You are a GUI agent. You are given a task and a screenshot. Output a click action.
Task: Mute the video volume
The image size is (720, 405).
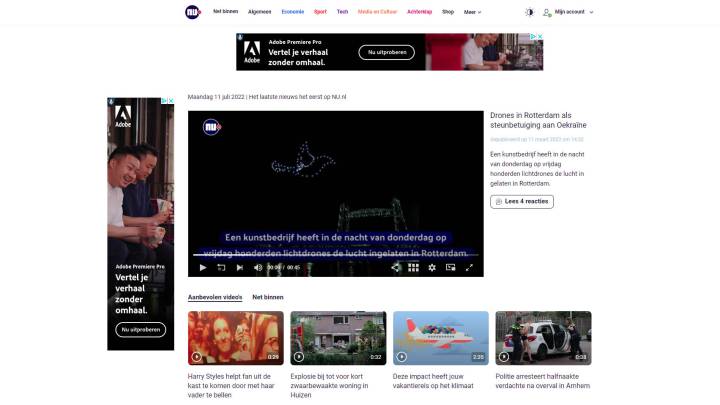tap(257, 267)
